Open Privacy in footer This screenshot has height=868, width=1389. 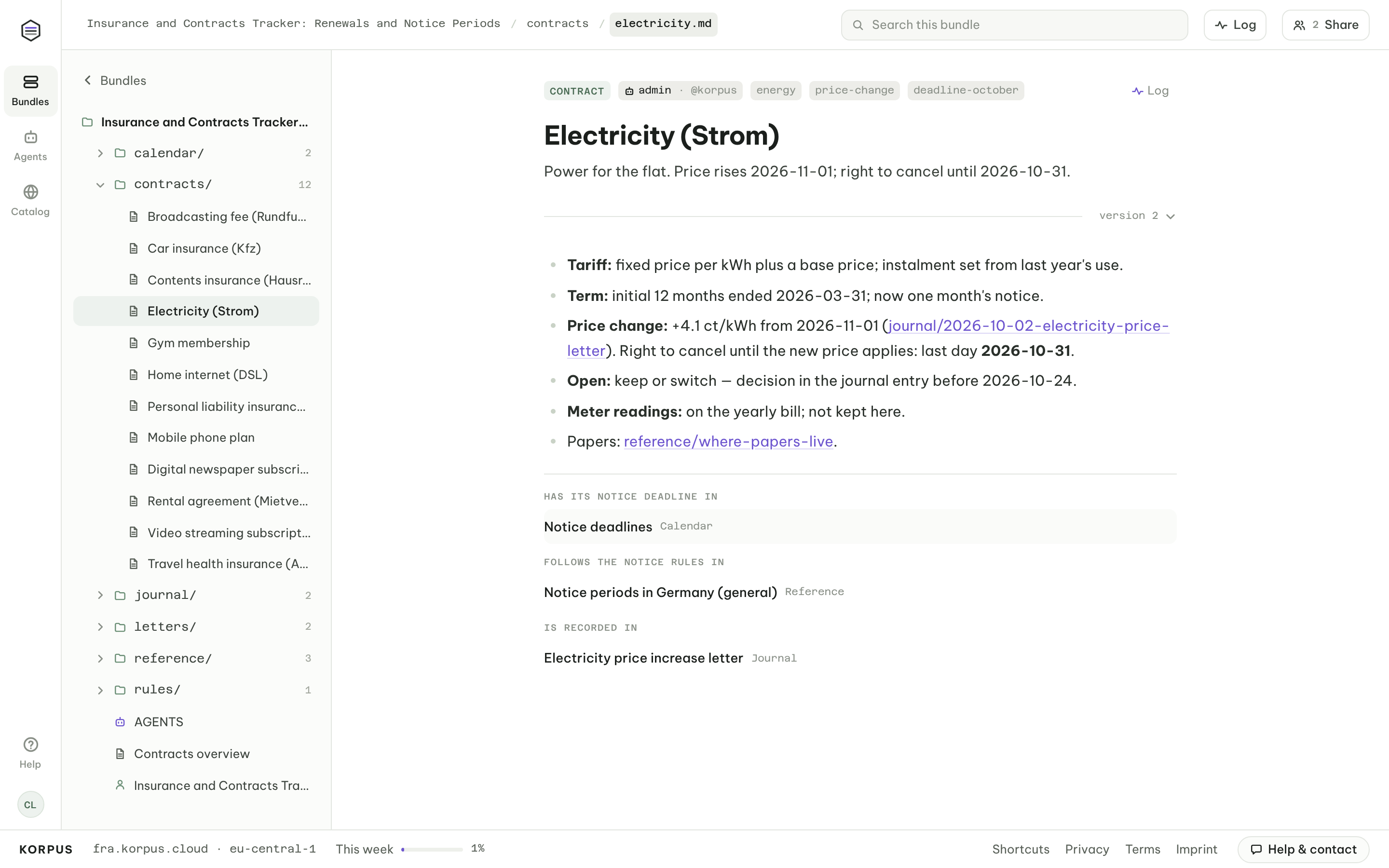click(1087, 849)
